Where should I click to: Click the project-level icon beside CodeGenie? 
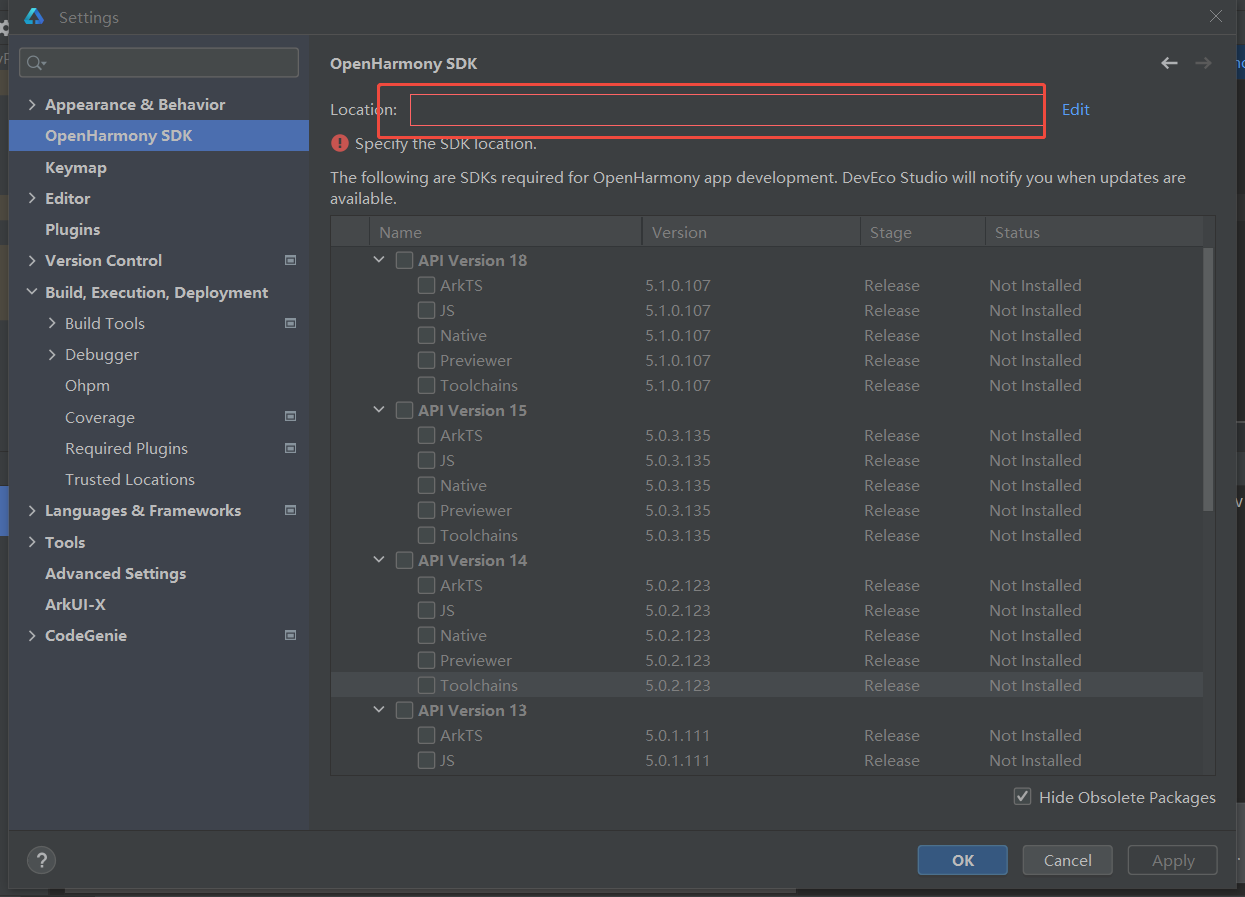coord(291,635)
